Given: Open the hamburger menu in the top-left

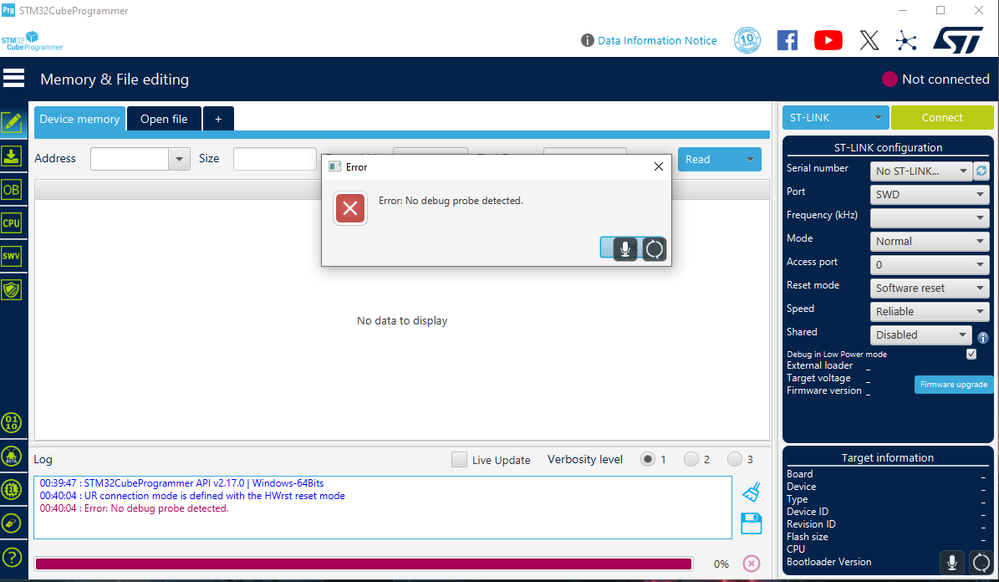Looking at the screenshot, I should [13, 77].
